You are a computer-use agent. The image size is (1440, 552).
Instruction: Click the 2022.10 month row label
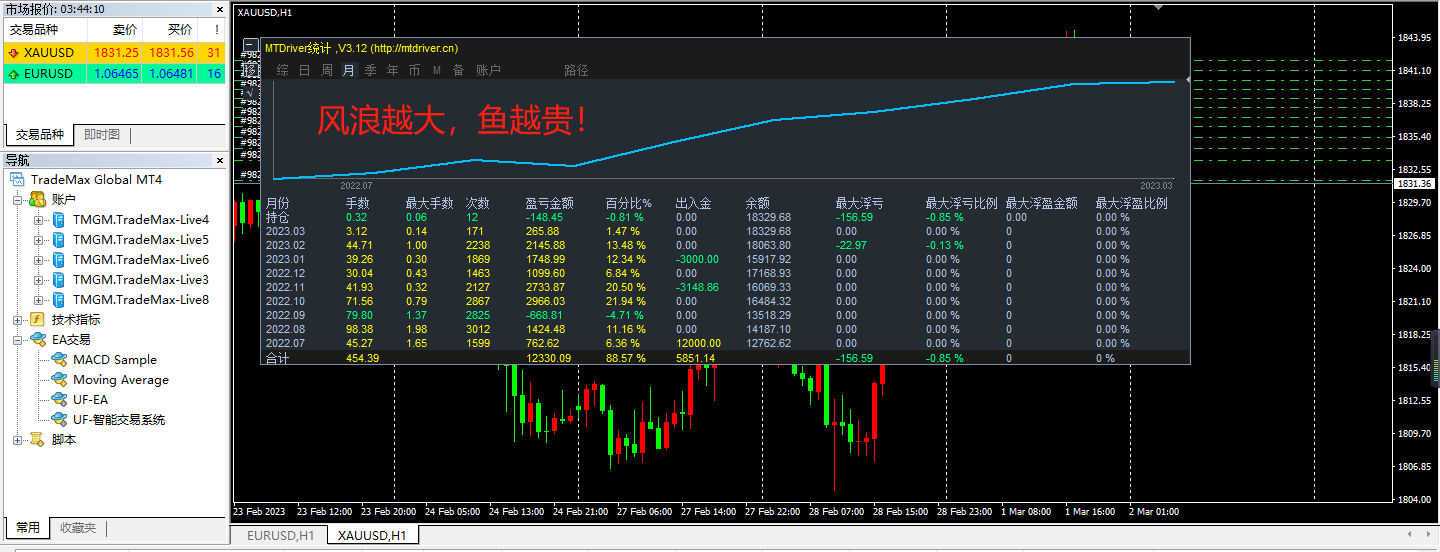(287, 301)
